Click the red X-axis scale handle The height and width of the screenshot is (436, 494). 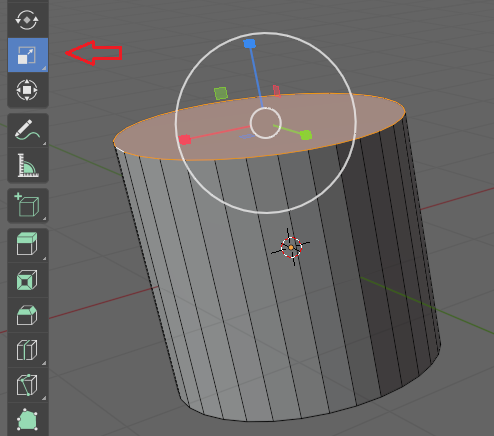(185, 139)
